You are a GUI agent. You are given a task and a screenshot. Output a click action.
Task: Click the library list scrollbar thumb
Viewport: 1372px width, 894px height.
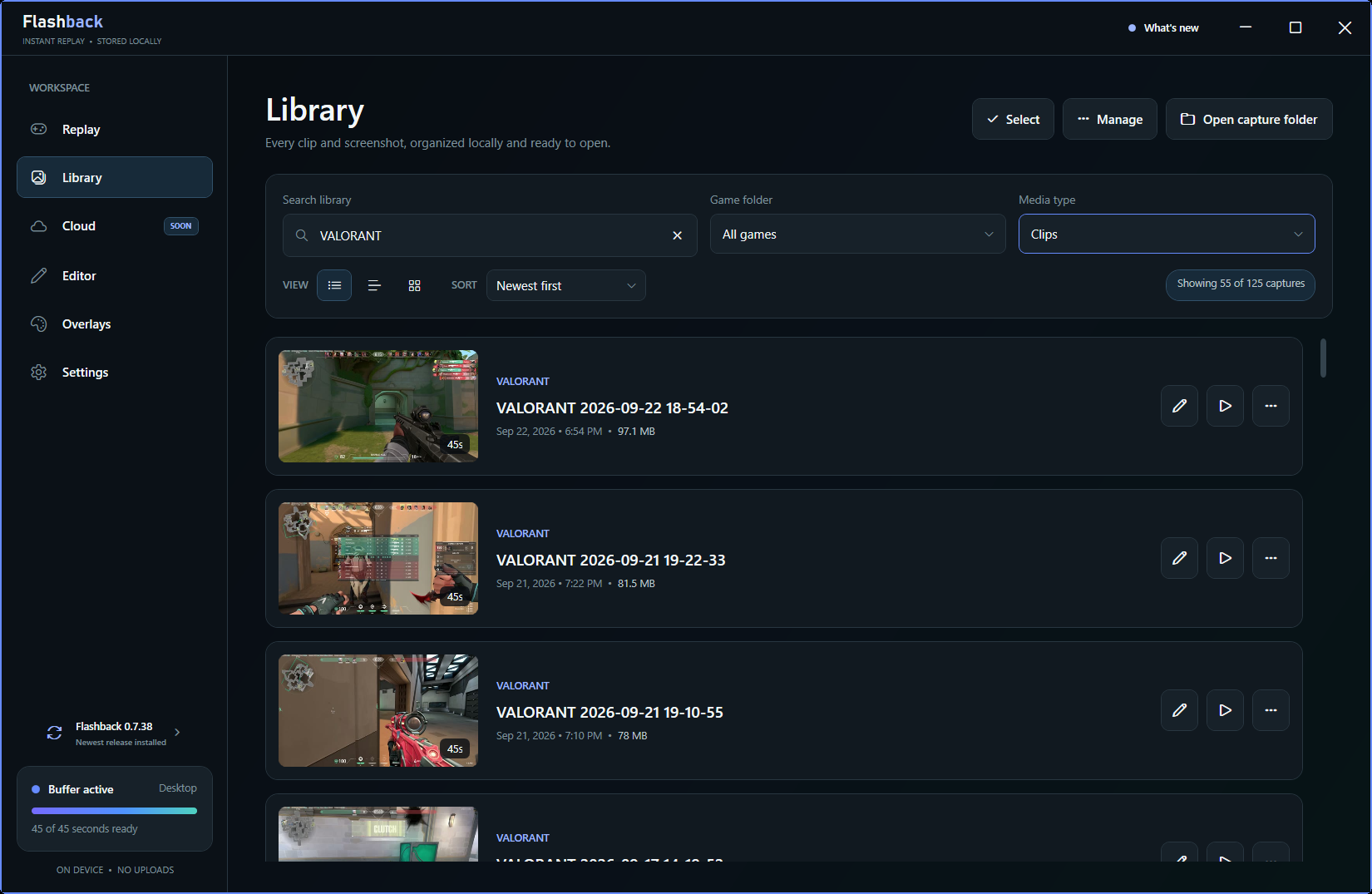[1323, 358]
